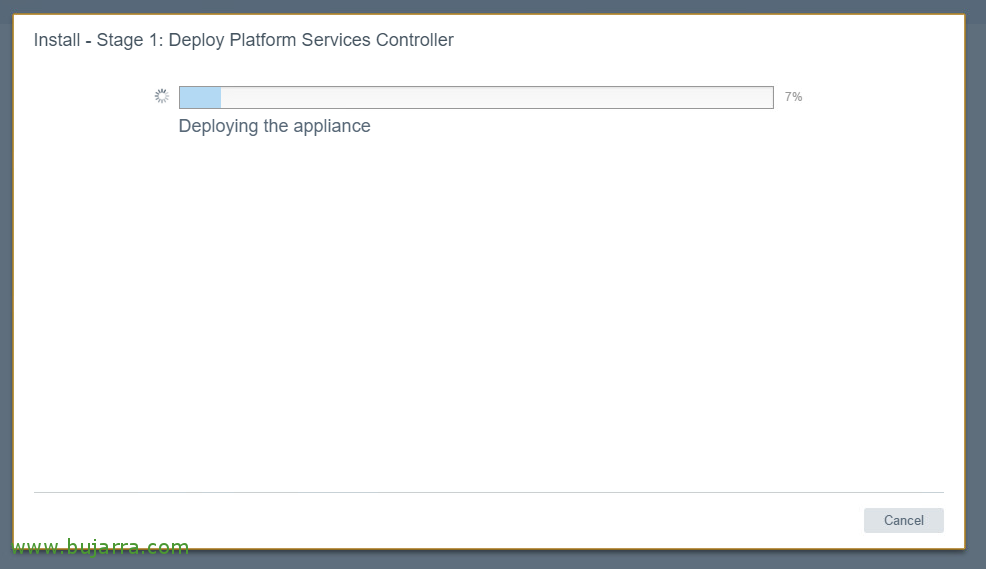
Task: Click the word 'Deploy' in the dialog title
Action: click(x=196, y=40)
